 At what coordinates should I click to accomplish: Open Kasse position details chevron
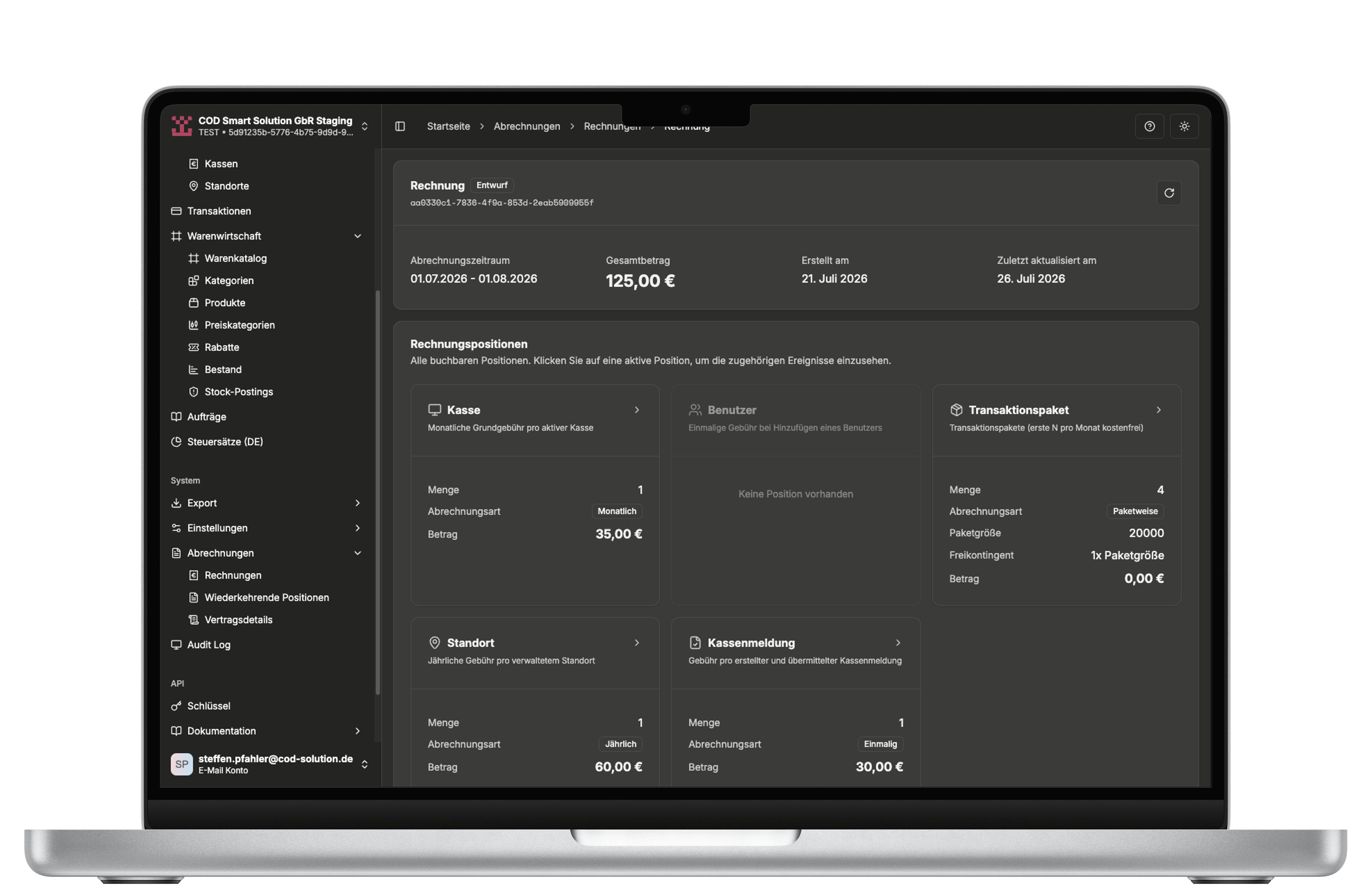click(x=637, y=410)
